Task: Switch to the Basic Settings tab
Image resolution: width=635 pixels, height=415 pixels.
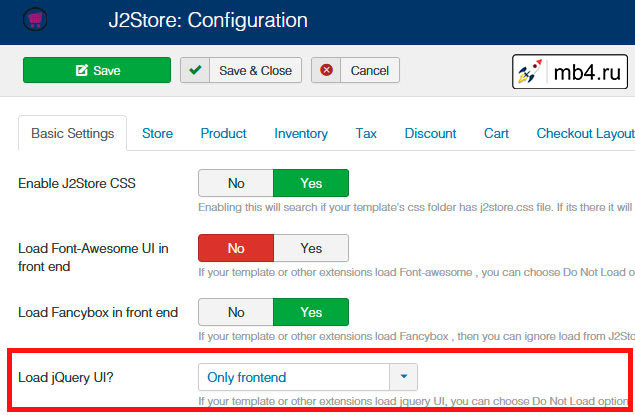Action: 72,133
